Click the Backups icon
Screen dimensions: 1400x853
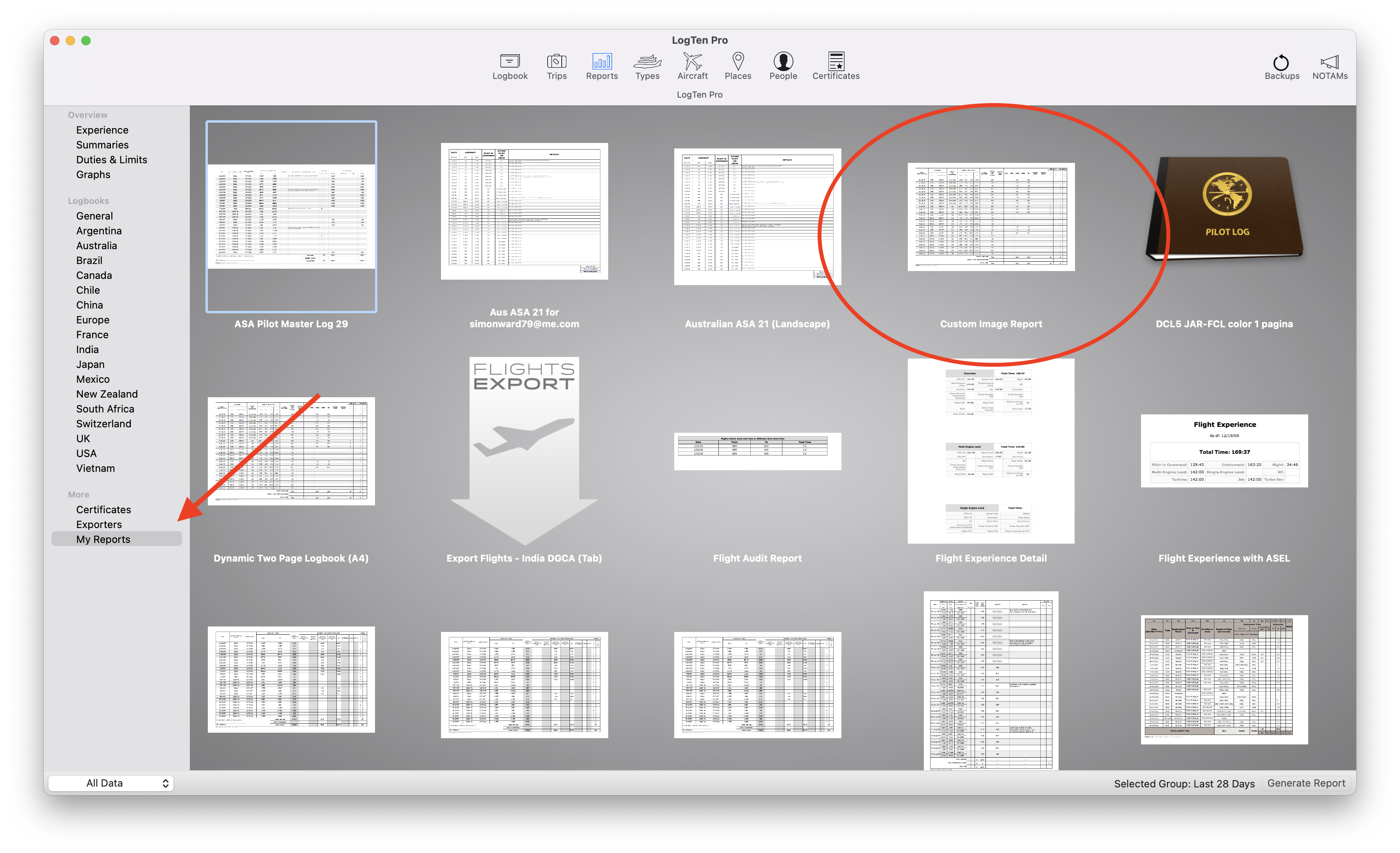point(1281,66)
